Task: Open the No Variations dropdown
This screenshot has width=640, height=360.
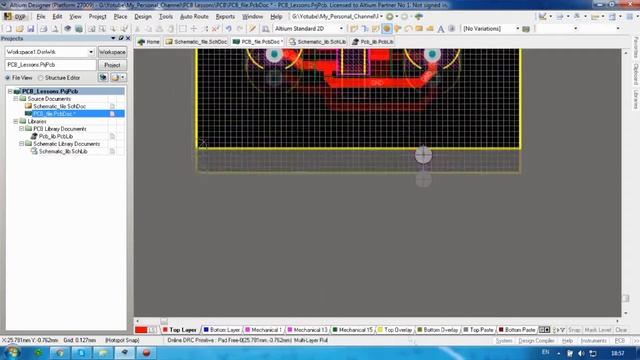Action: [x=518, y=29]
